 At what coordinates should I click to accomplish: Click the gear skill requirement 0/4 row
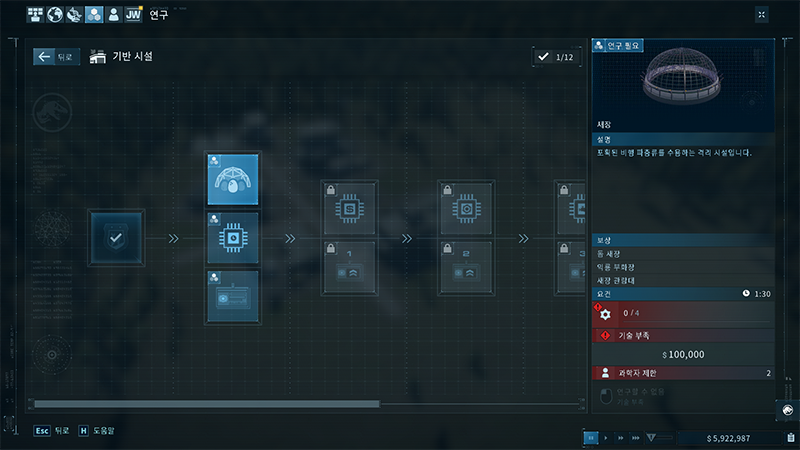click(683, 314)
